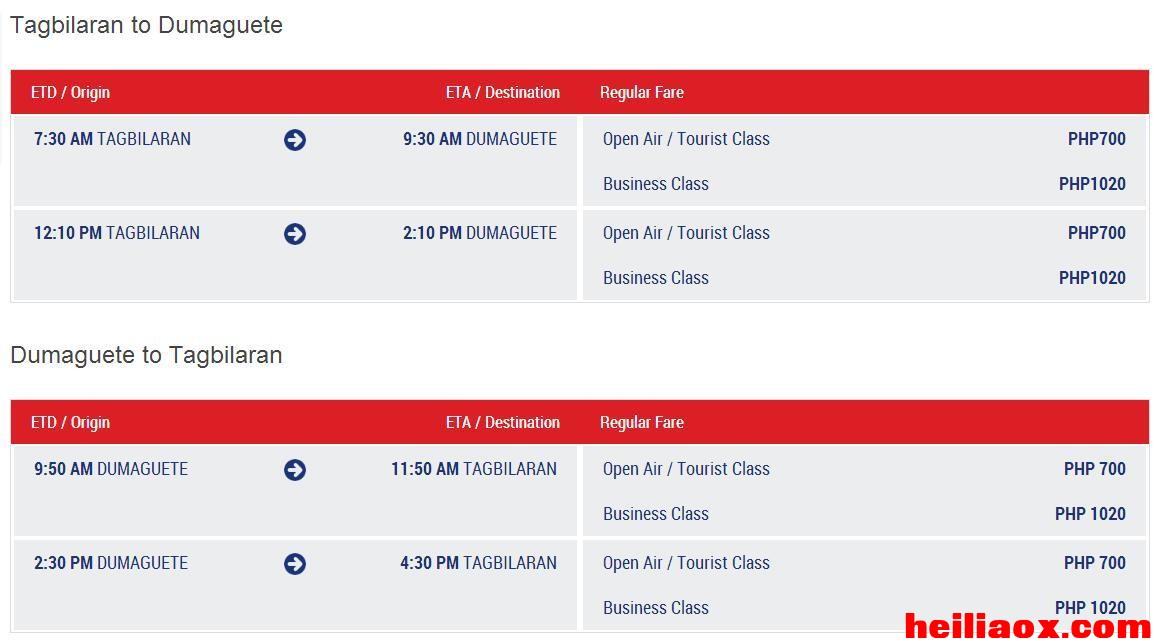The image size is (1156, 644).
Task: Click ETD / Origin header in Dumaguete table
Action: coord(70,423)
